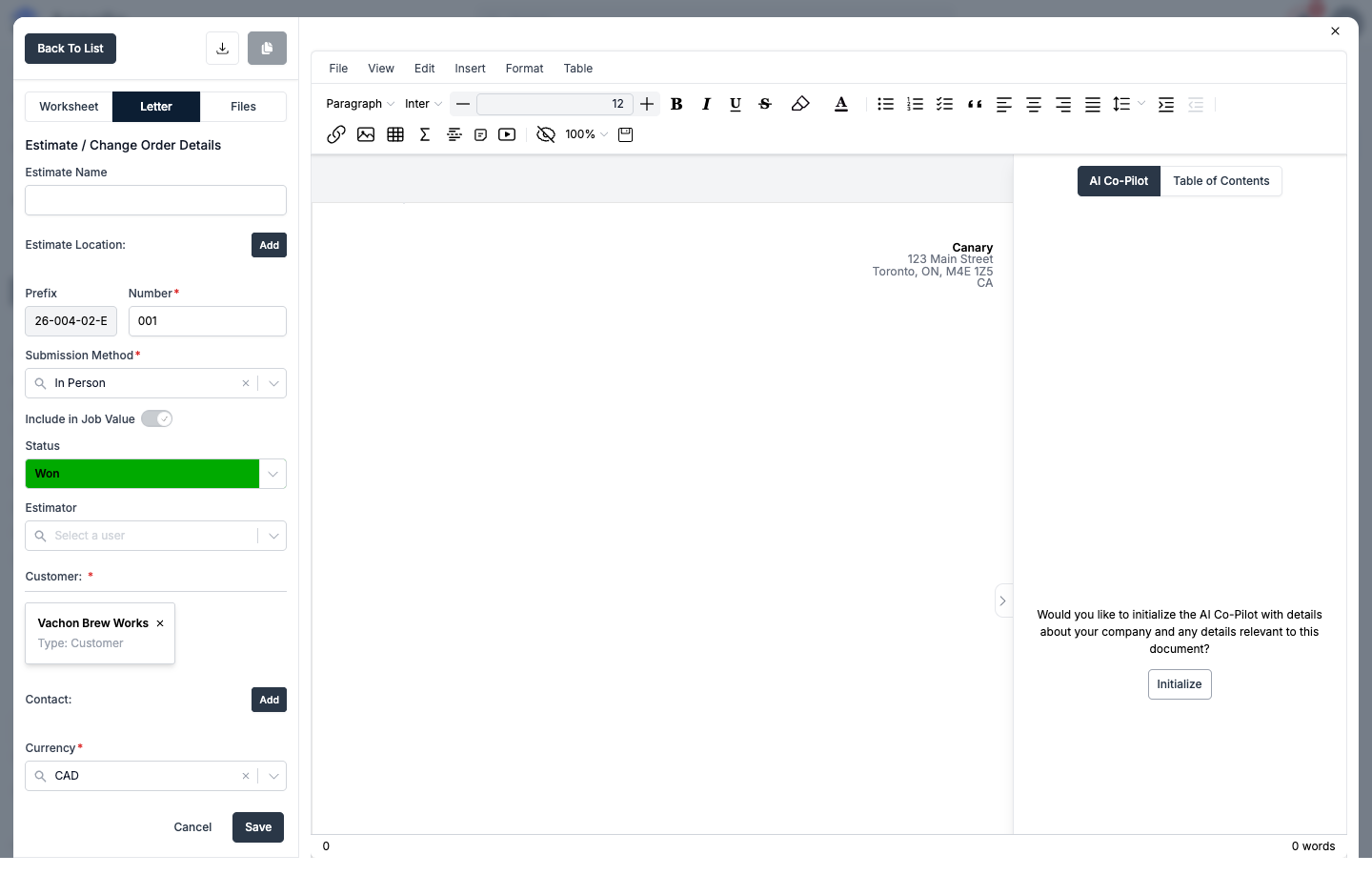Viewport: 1372px width, 875px height.
Task: Add an Estimate Location
Action: tap(270, 245)
